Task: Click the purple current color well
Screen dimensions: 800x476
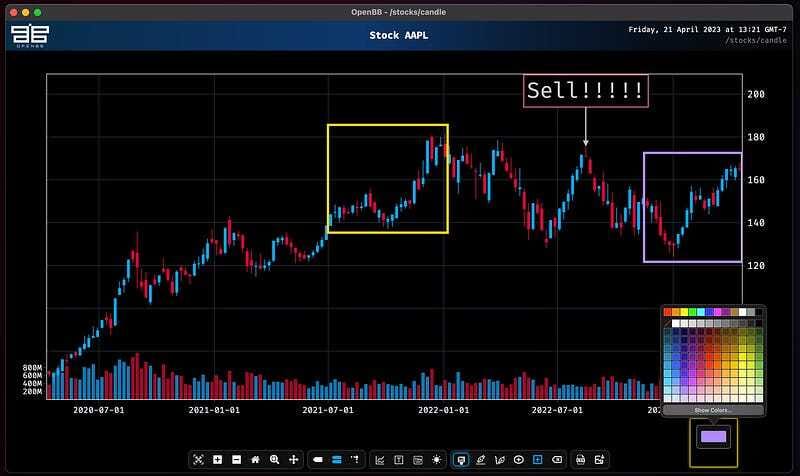Action: coord(713,436)
